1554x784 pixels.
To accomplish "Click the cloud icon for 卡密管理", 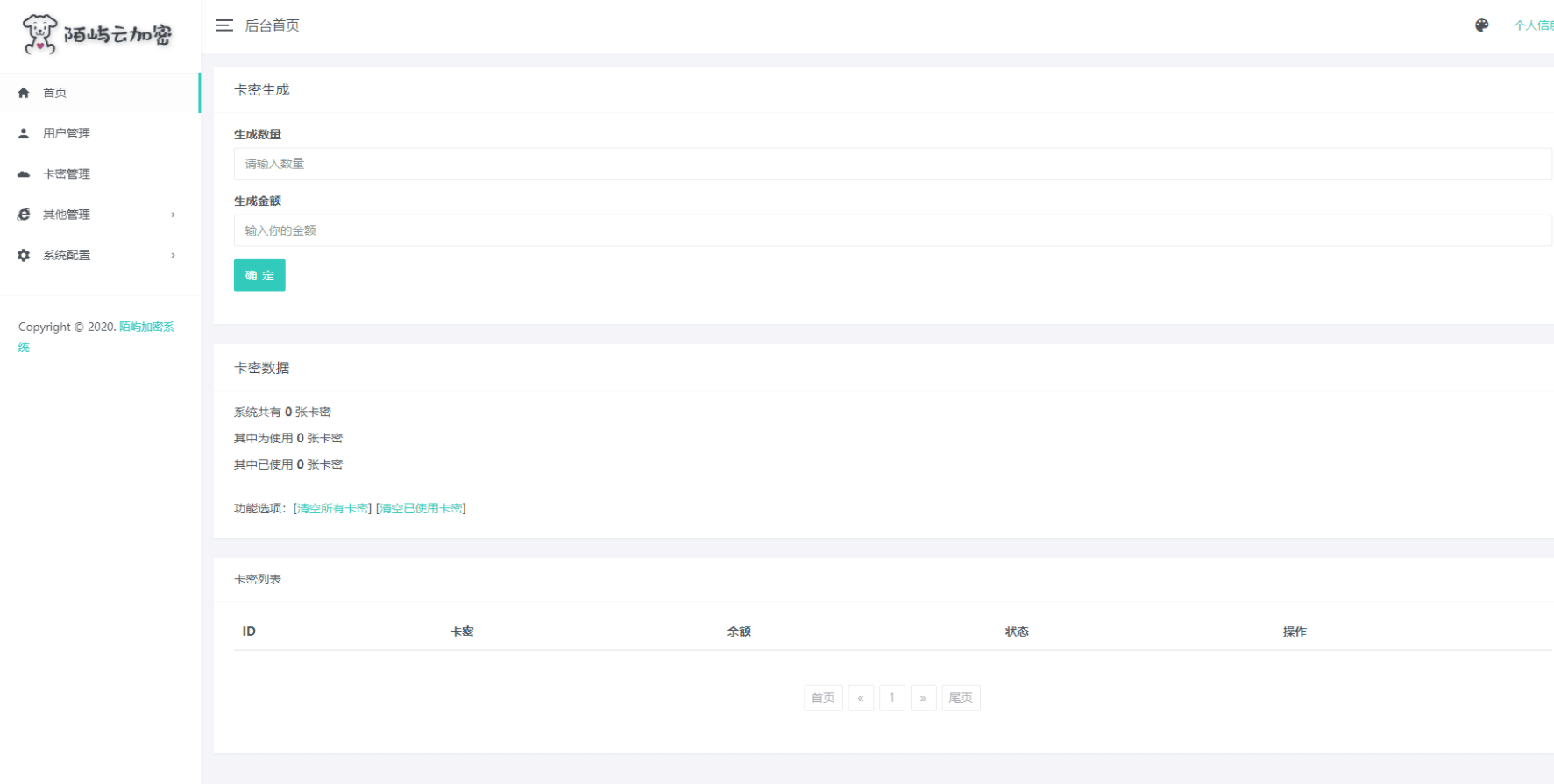I will pos(24,174).
